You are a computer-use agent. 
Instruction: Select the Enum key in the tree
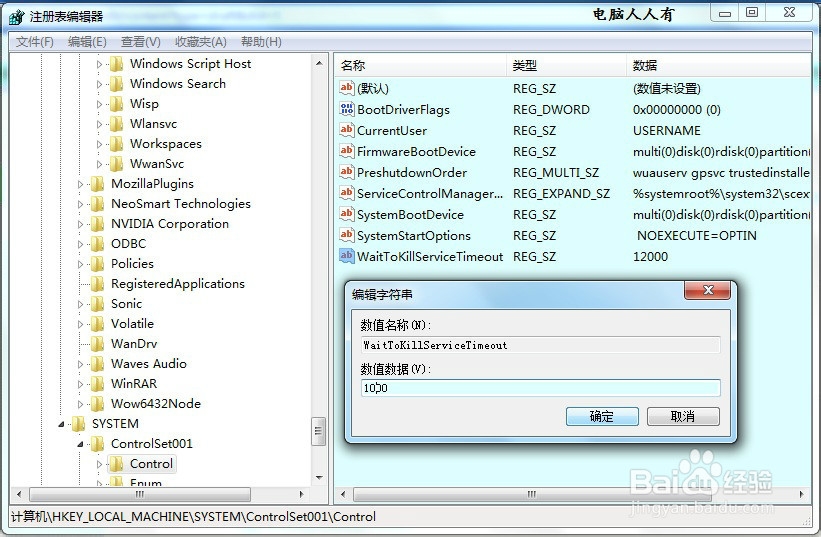[x=146, y=482]
